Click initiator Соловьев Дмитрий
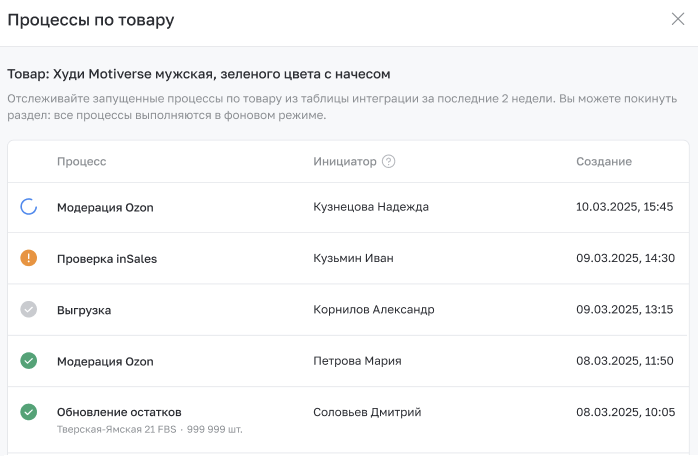This screenshot has width=698, height=456. click(x=367, y=412)
